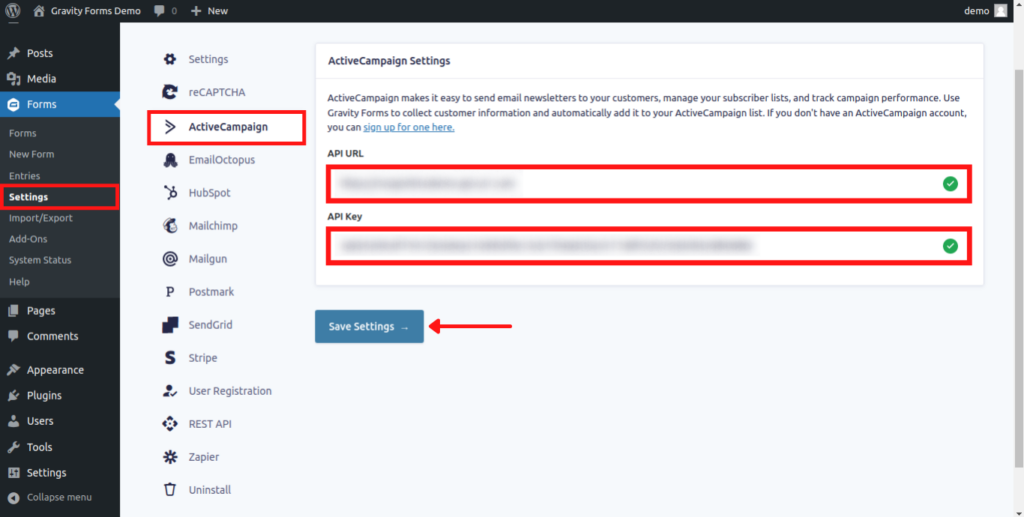
Task: Click green checkmark in API Key field
Action: (x=950, y=246)
